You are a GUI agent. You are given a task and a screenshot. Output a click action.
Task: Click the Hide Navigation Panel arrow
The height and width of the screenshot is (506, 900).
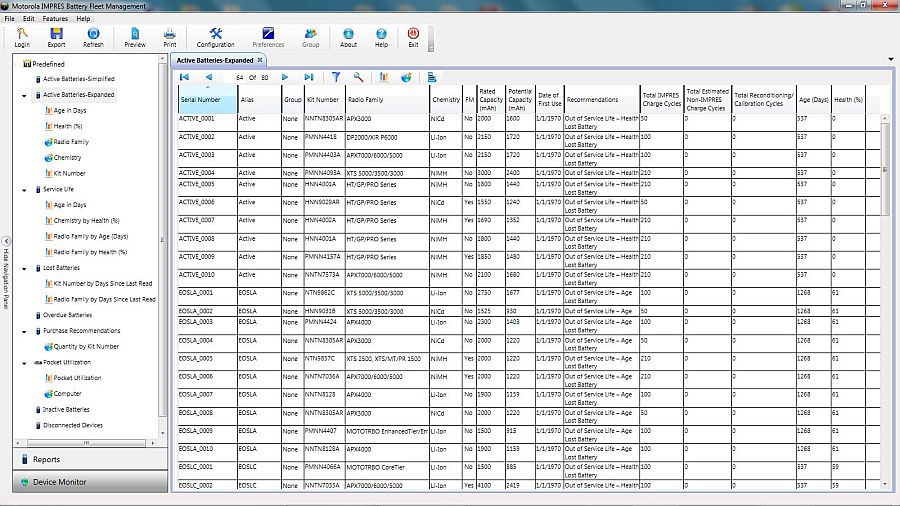click(6, 241)
